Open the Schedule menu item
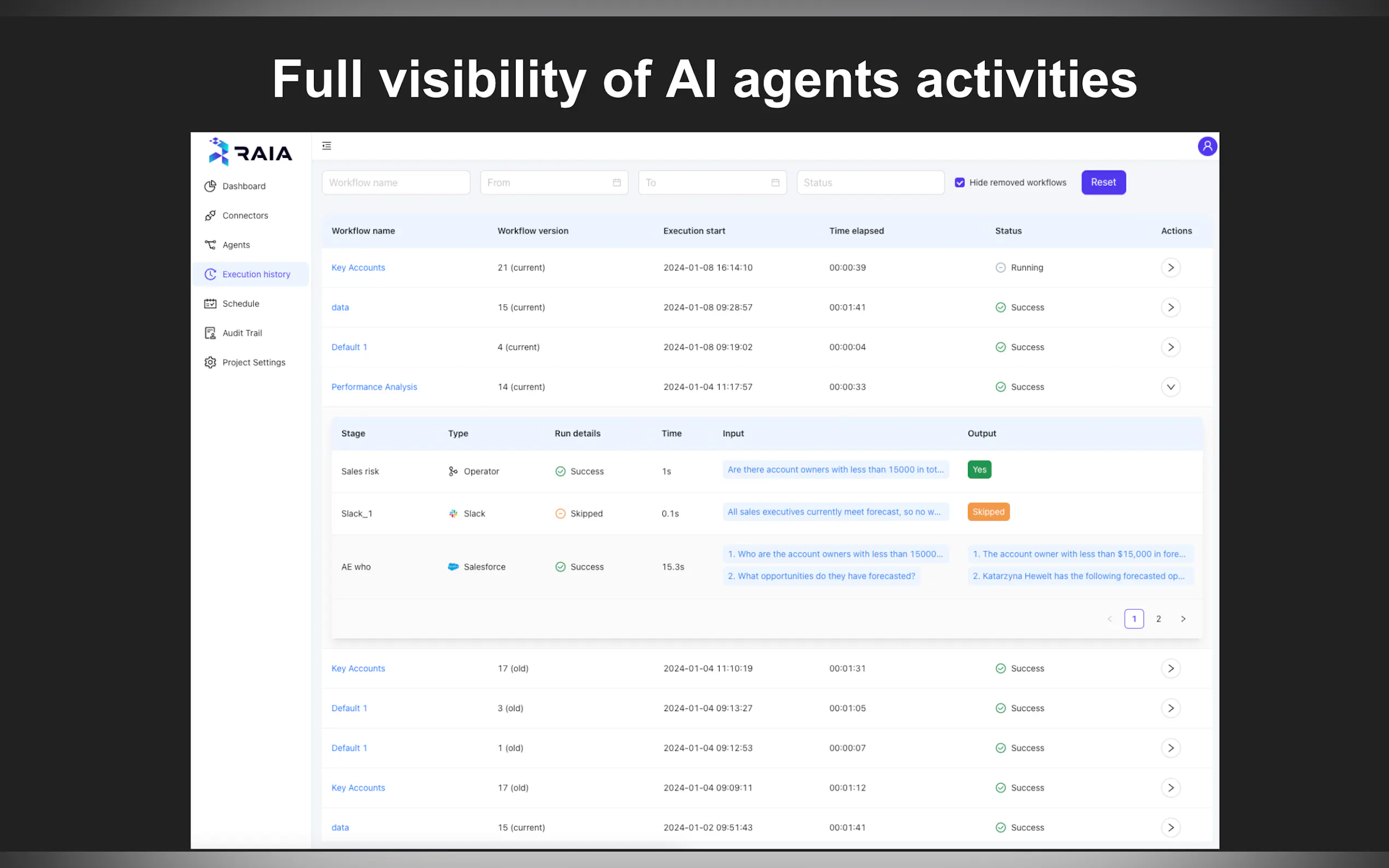Screen dimensions: 1389x868 251,304
